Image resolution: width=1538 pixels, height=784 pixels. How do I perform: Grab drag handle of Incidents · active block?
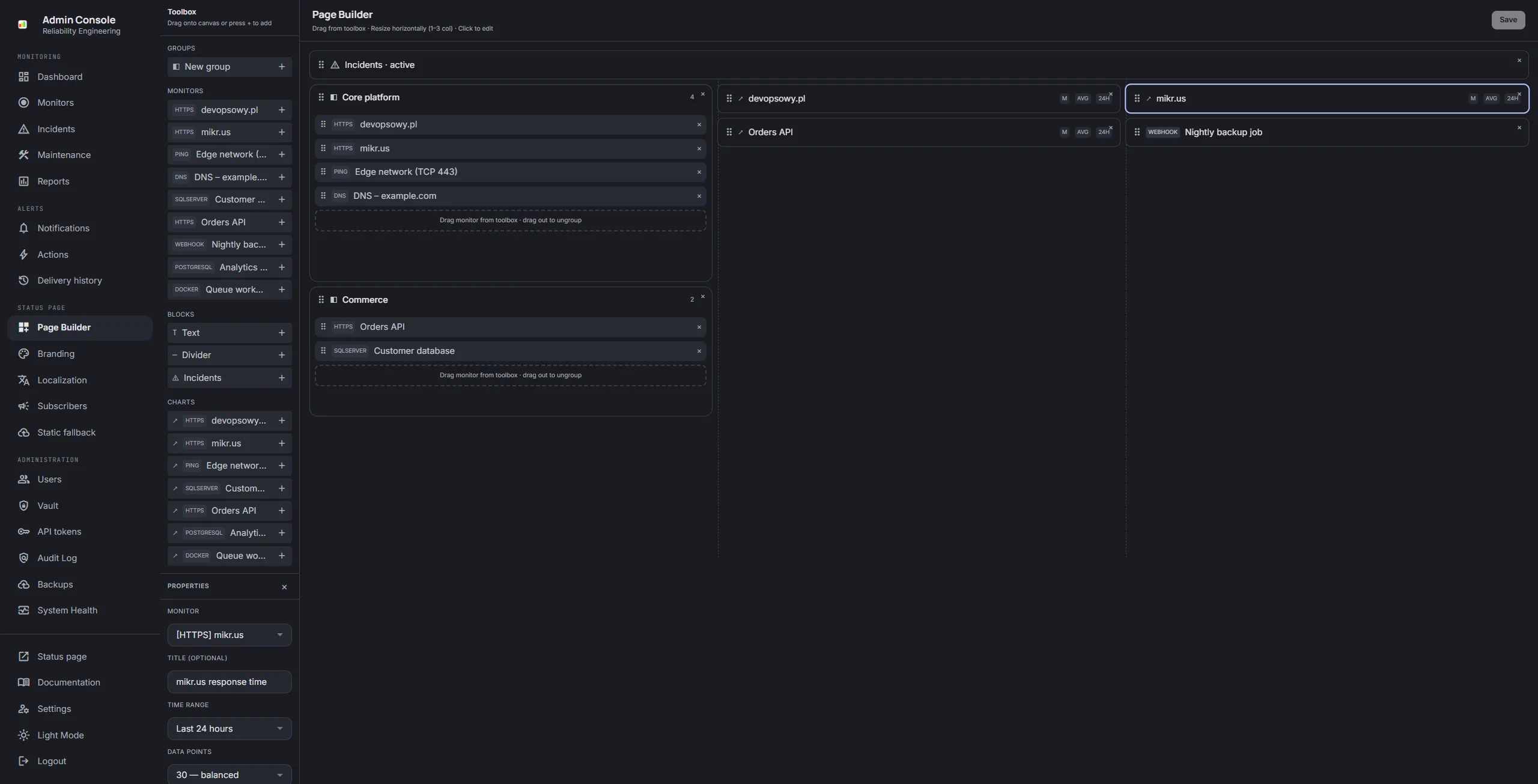(x=321, y=65)
